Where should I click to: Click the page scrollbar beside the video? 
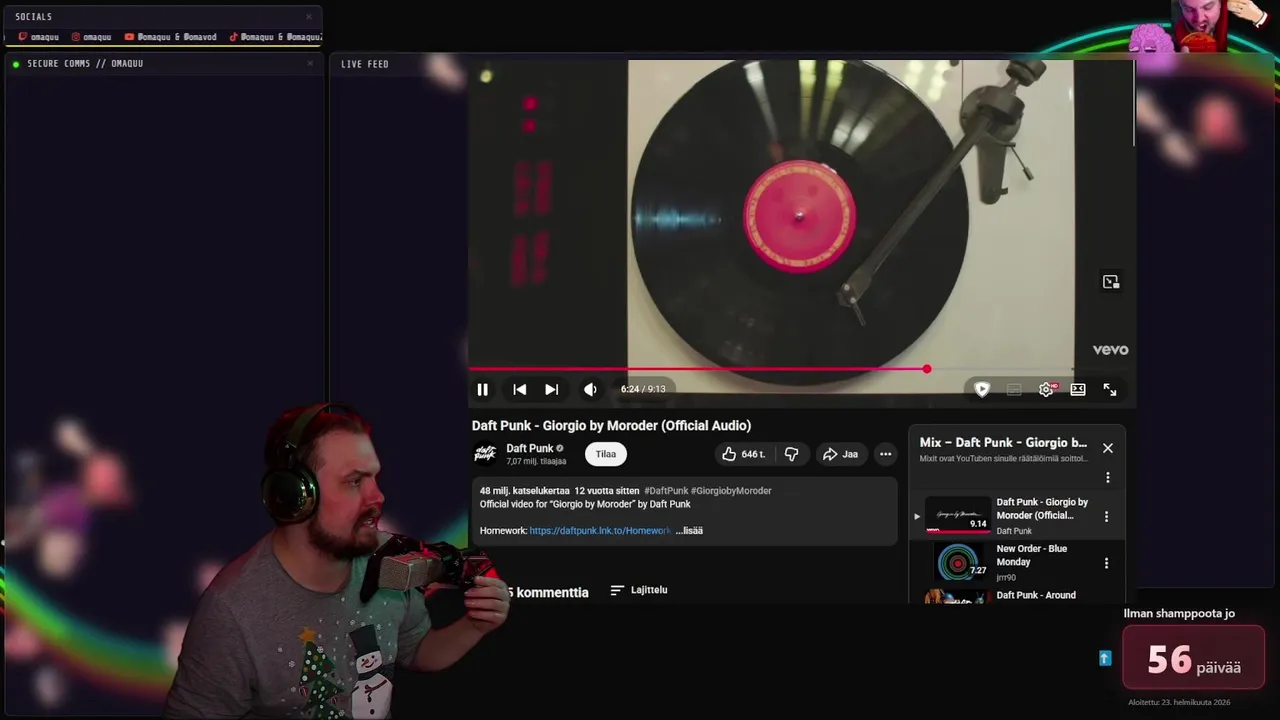1134,105
